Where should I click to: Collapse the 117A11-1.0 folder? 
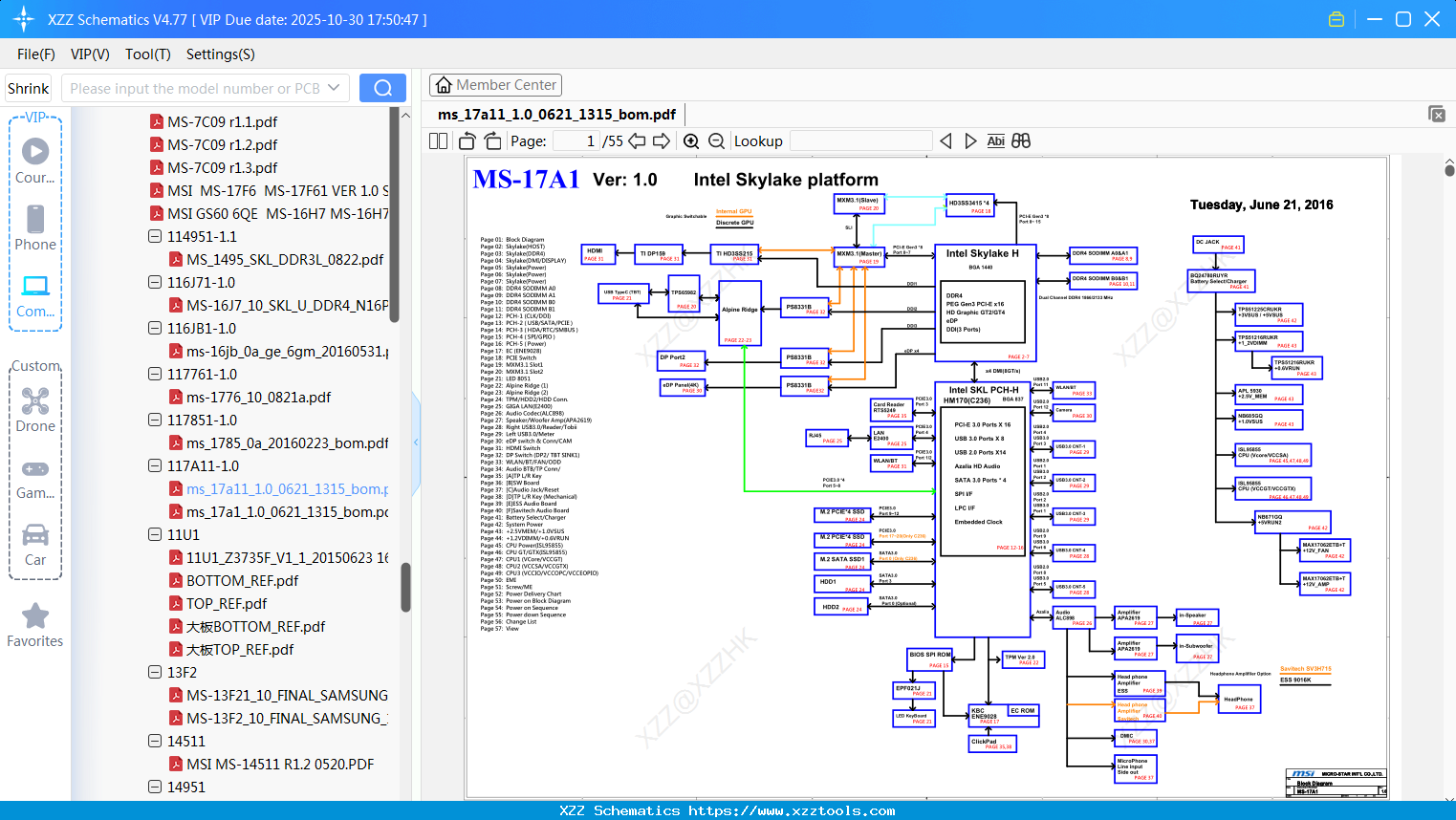[155, 465]
